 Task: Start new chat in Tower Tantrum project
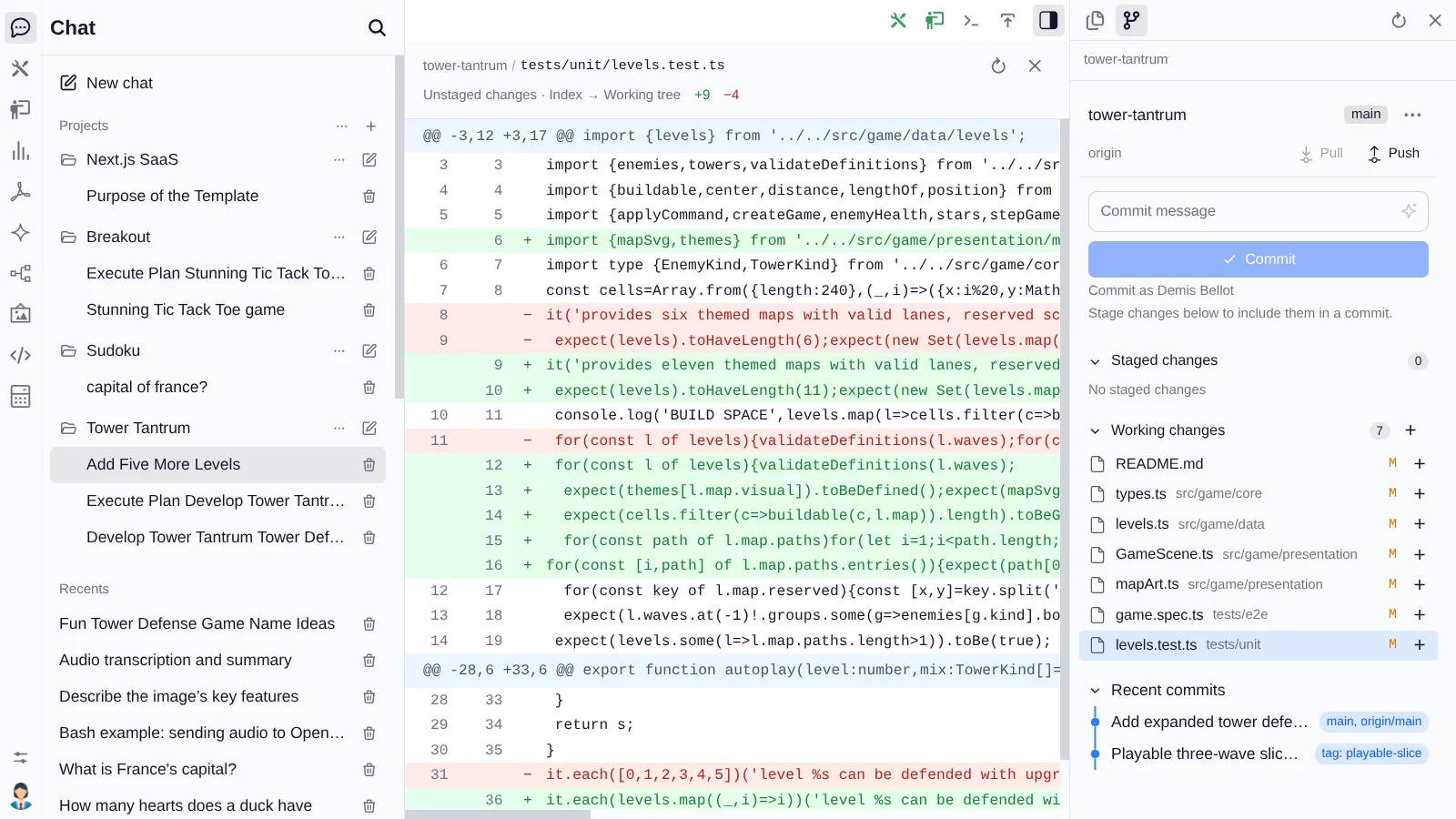click(369, 429)
